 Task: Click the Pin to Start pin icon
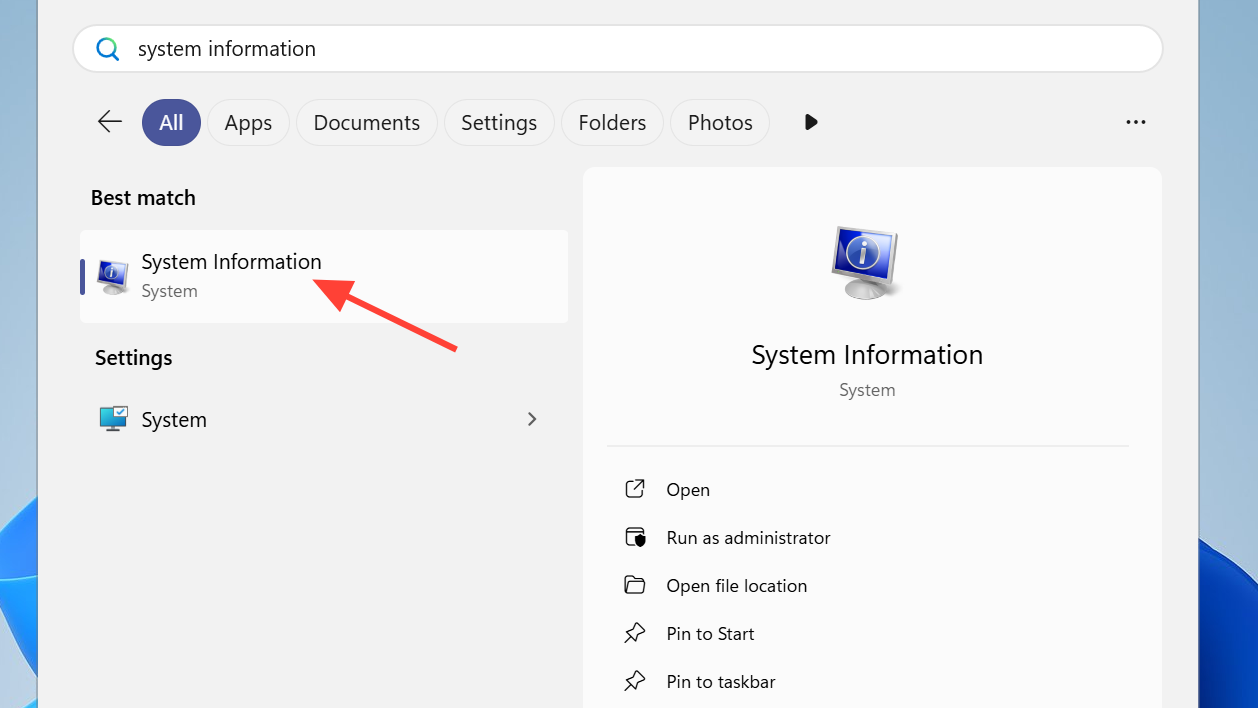(635, 633)
